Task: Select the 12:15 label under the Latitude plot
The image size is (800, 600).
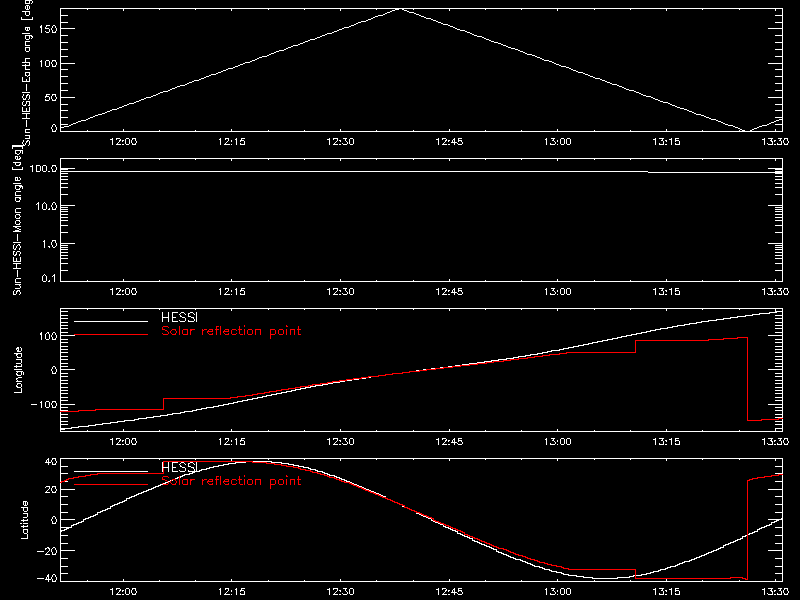Action: click(232, 591)
